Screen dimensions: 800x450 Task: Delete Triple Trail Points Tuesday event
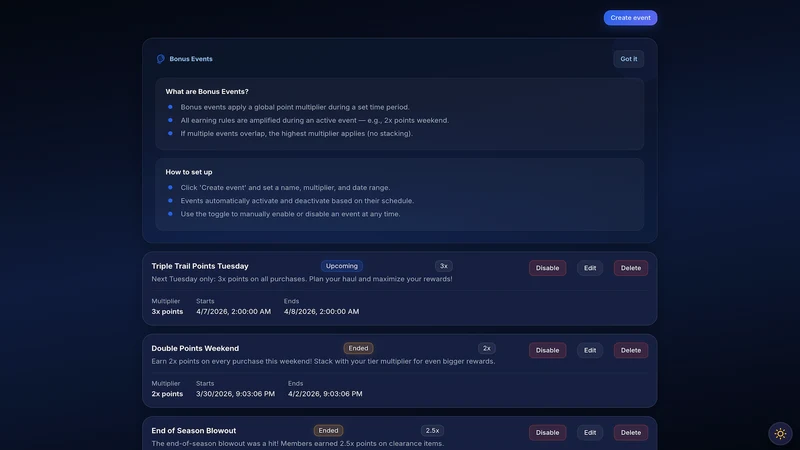[x=631, y=268]
